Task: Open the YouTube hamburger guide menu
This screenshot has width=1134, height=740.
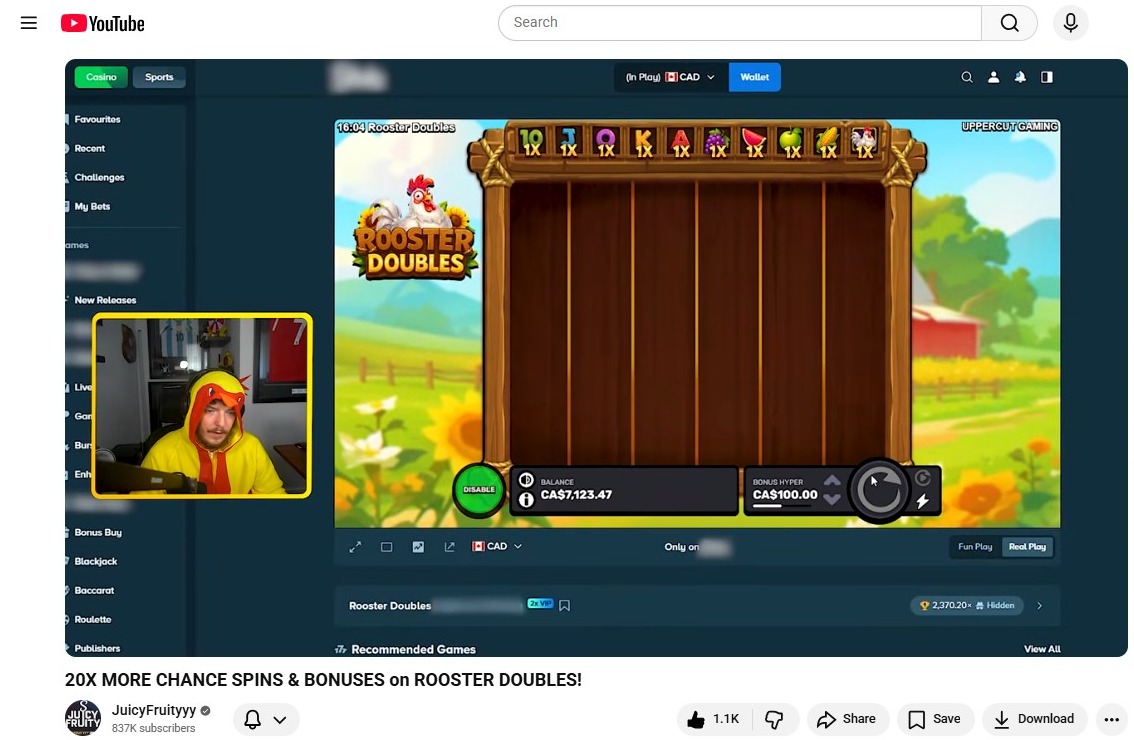Action: (29, 23)
